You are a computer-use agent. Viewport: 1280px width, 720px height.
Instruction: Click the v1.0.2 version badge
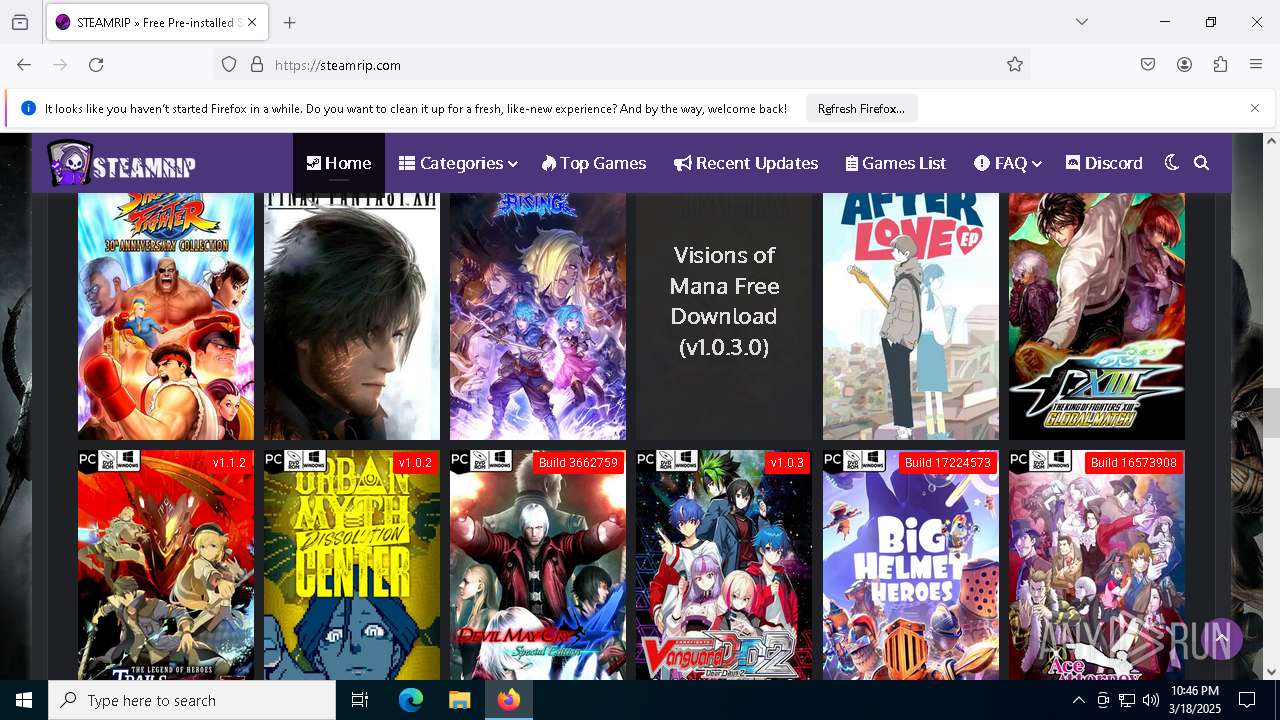[x=415, y=463]
